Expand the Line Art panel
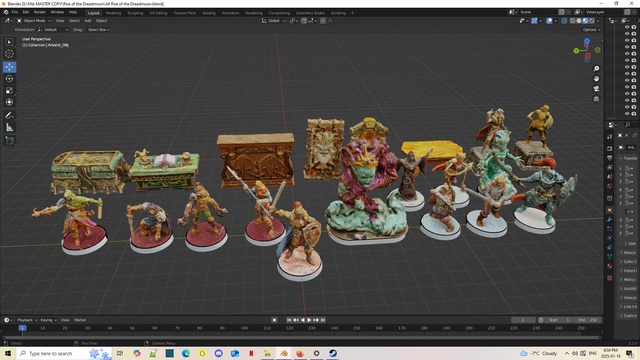640x360 pixels. pos(629,307)
